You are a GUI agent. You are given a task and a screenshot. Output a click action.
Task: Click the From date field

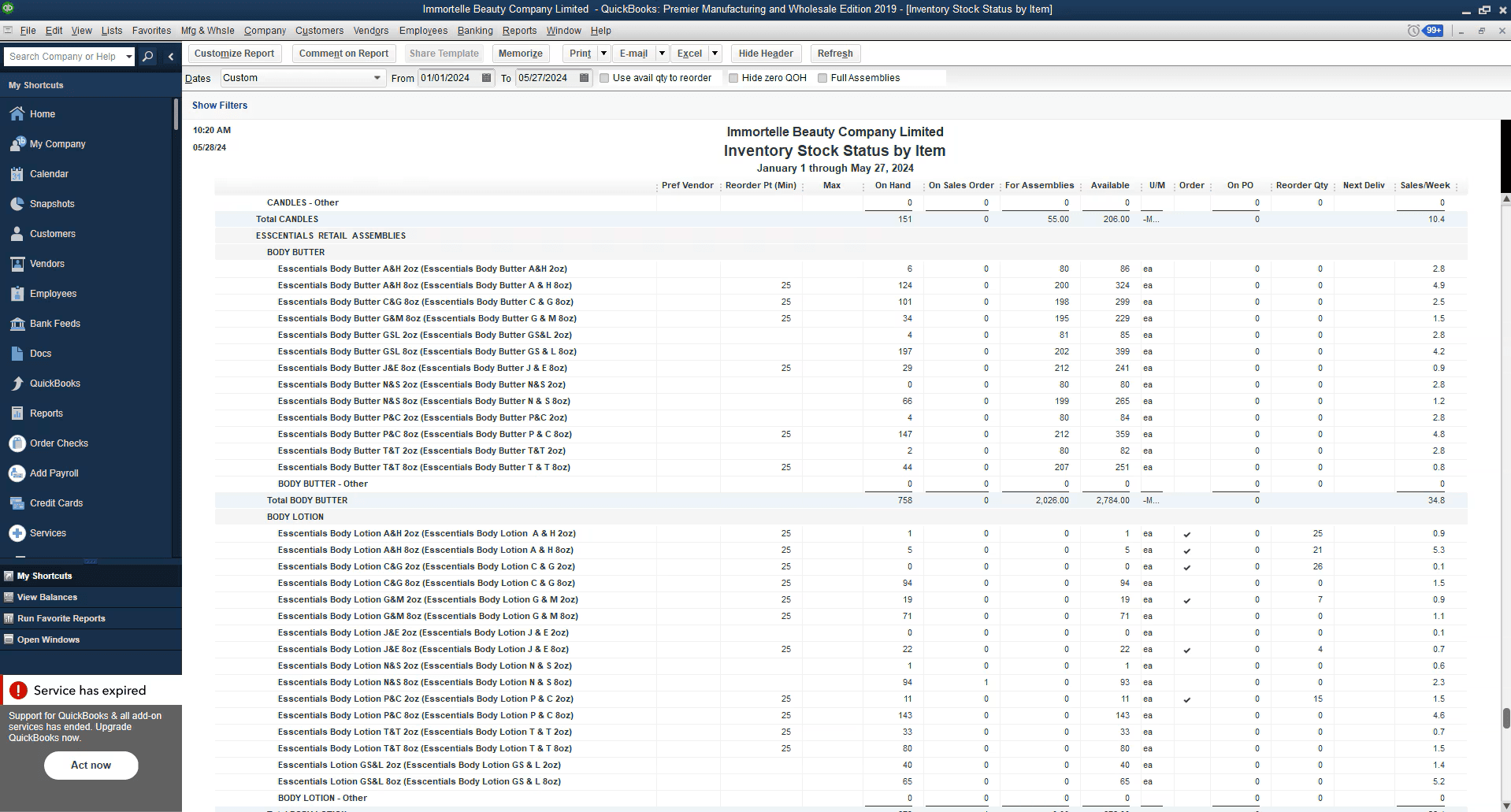[x=448, y=78]
